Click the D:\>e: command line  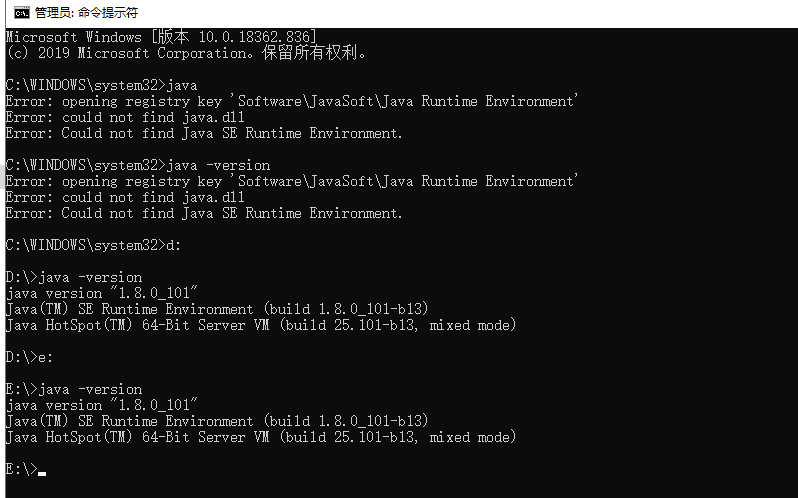tap(30, 357)
